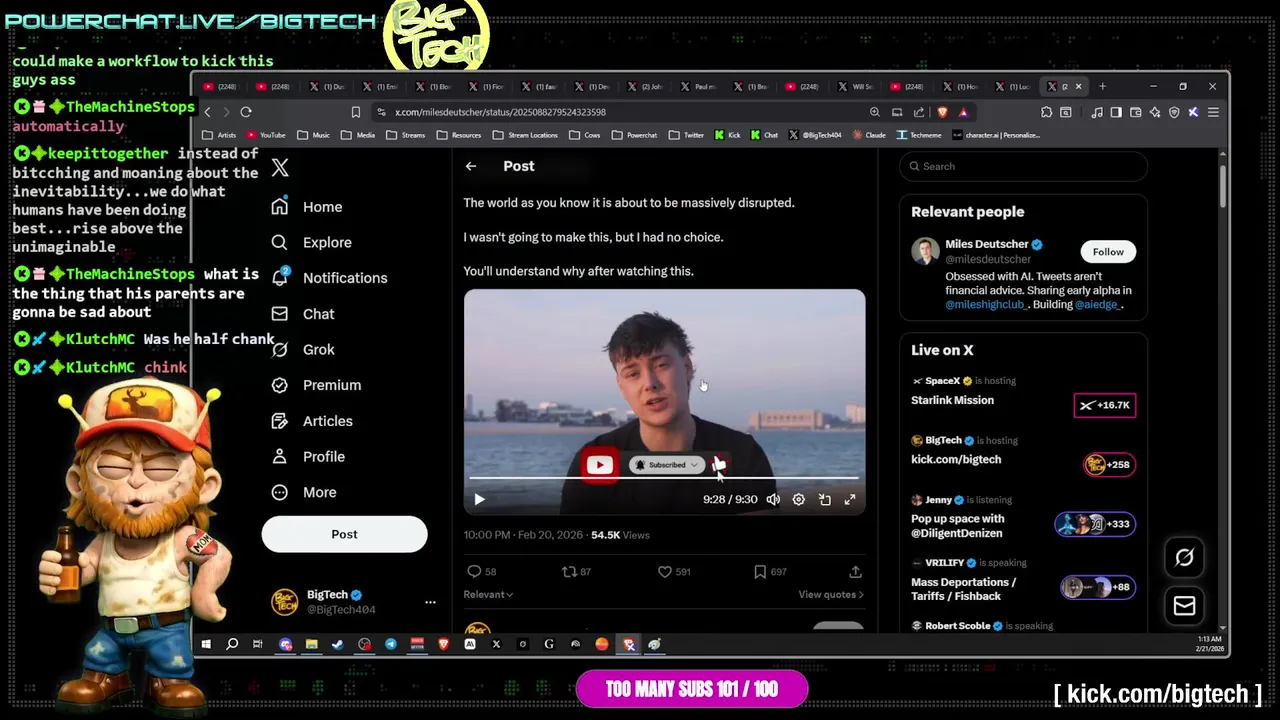This screenshot has width=1280, height=720.
Task: Open the floating Grok button at right edge
Action: coord(1184,557)
